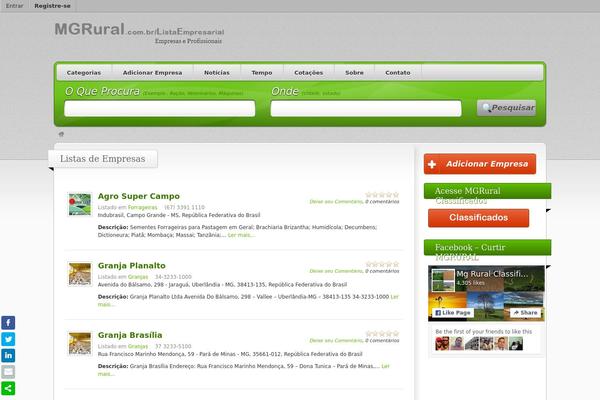Viewport: 600px width, 400px height.
Task: Share page via email side icon
Action: point(8,372)
